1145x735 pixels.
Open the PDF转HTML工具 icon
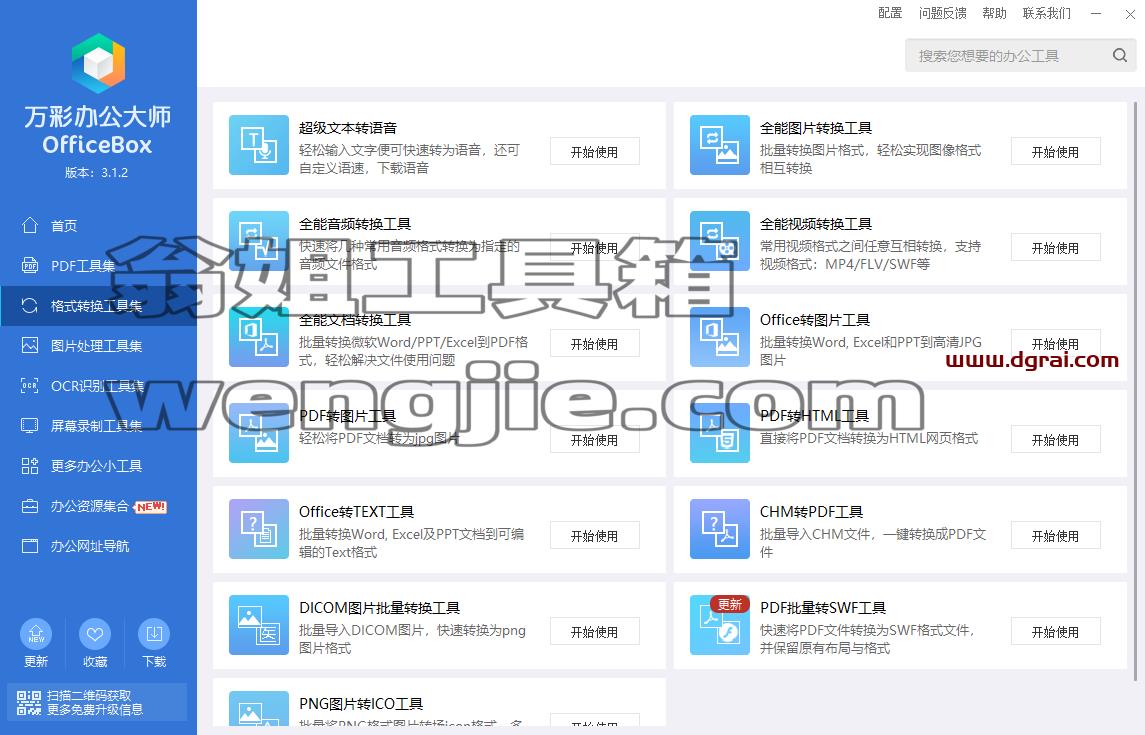pos(719,433)
